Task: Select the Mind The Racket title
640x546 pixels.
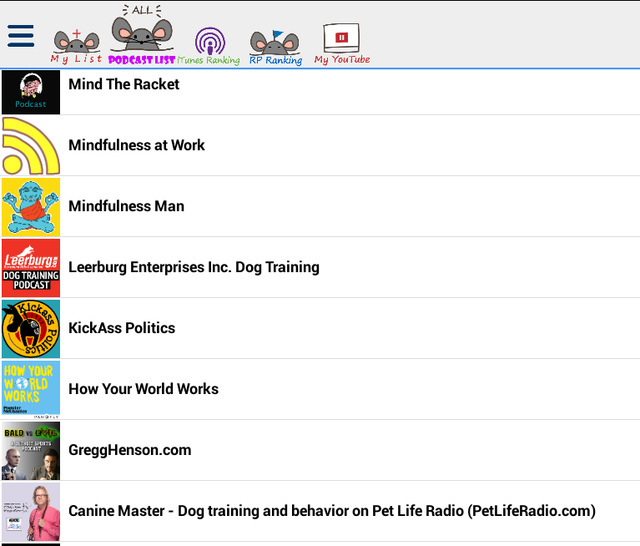Action: (124, 84)
